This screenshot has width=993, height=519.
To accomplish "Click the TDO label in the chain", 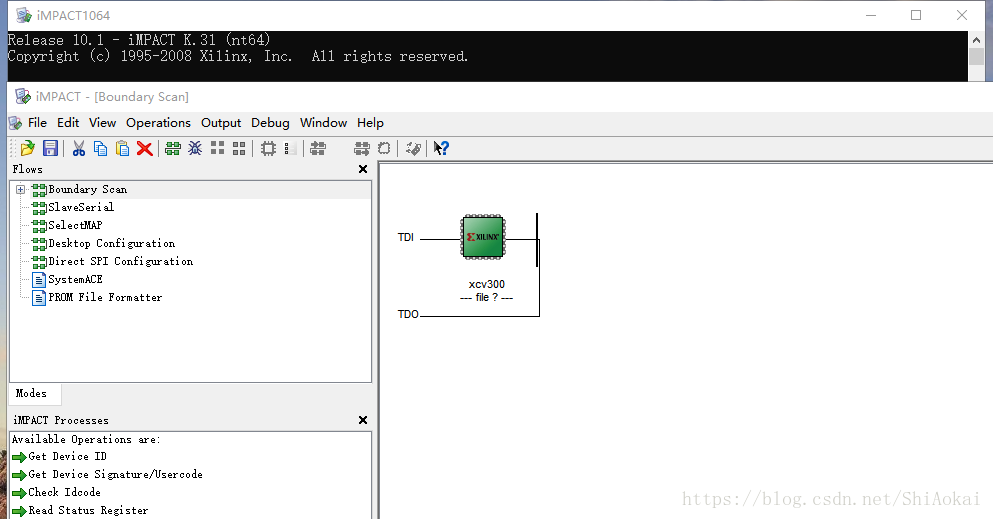I will click(408, 315).
